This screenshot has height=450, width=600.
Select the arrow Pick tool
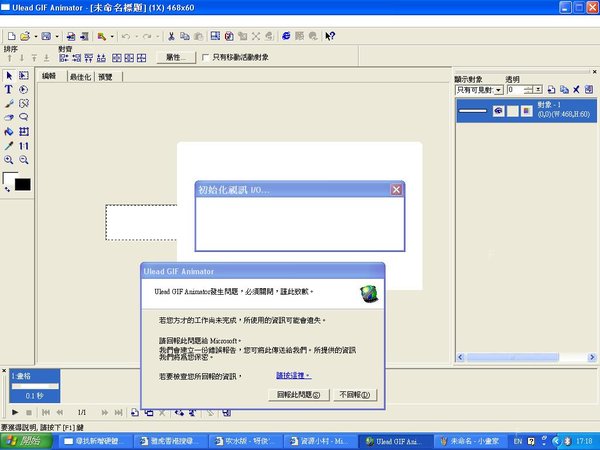coord(9,75)
